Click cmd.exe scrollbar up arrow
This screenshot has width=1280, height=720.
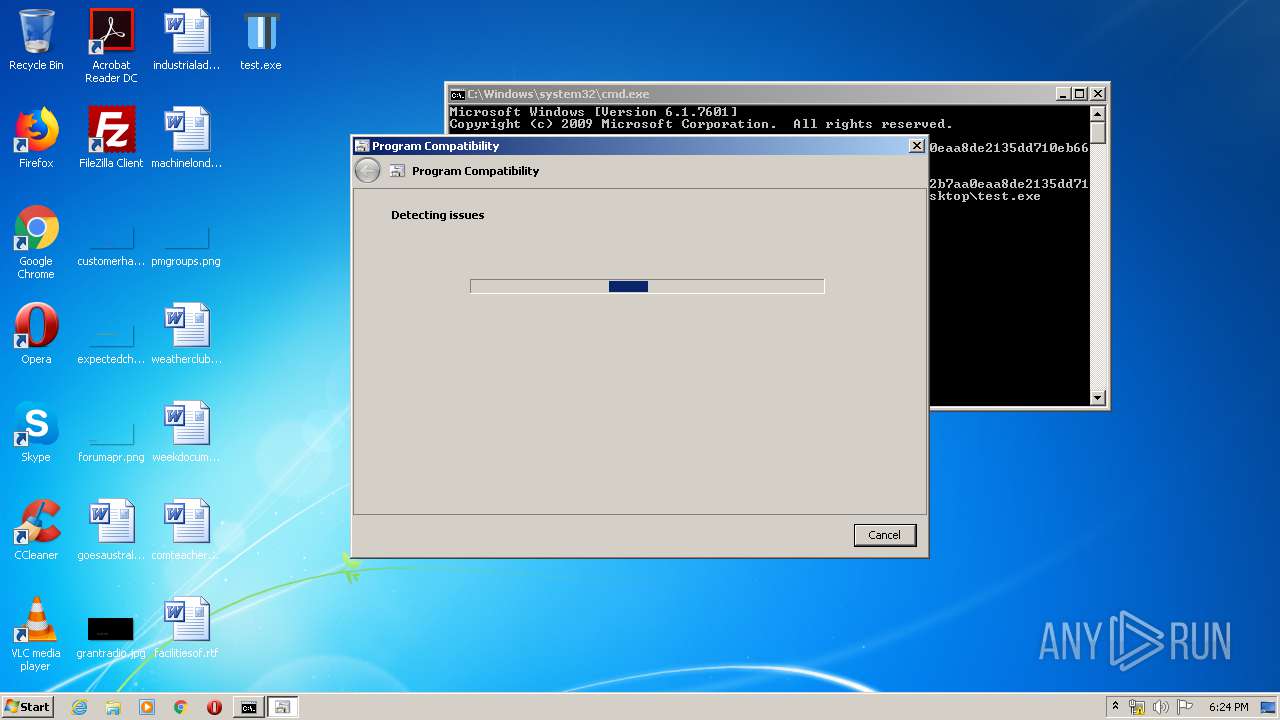(x=1097, y=113)
